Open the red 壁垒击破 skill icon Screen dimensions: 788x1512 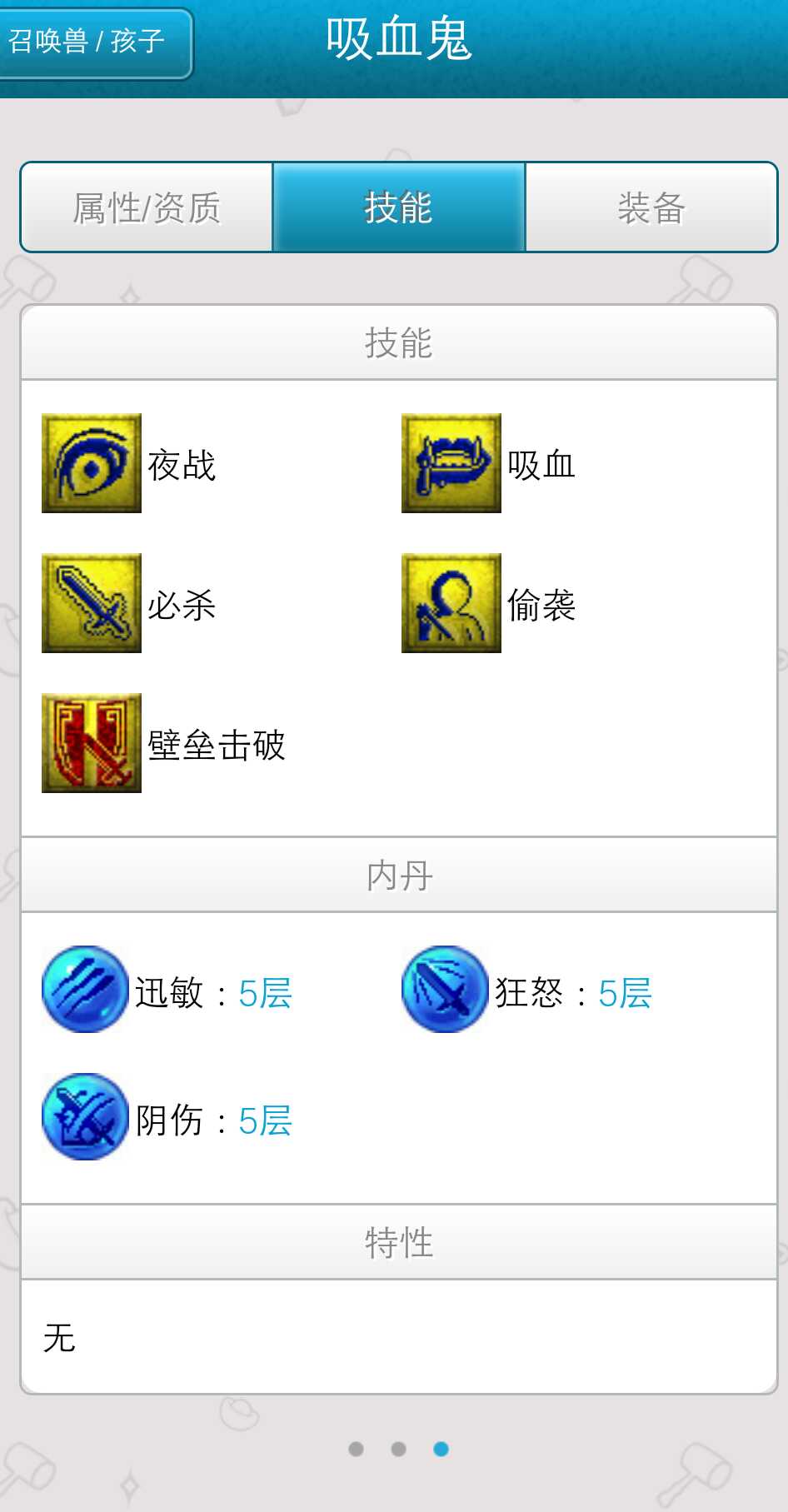(x=92, y=743)
